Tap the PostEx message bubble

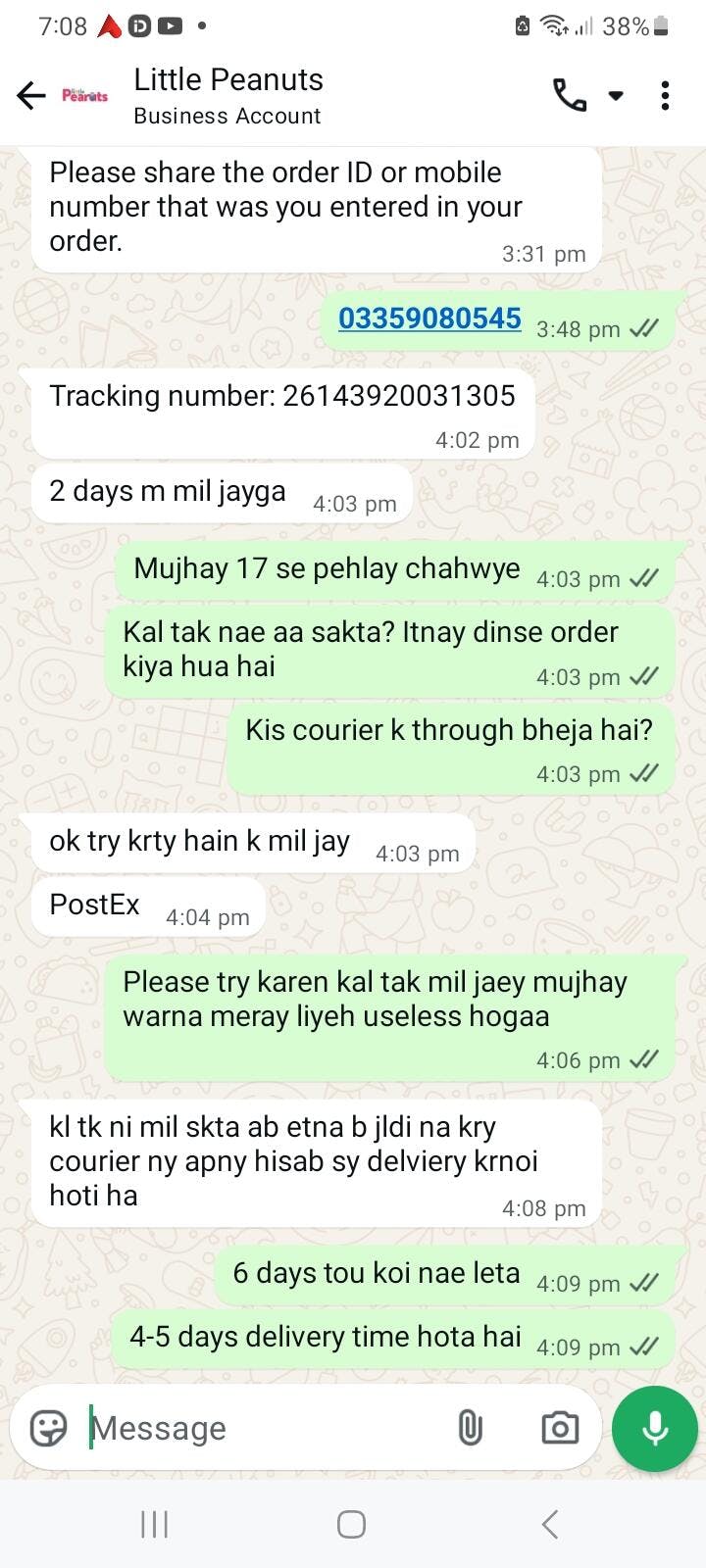148,906
